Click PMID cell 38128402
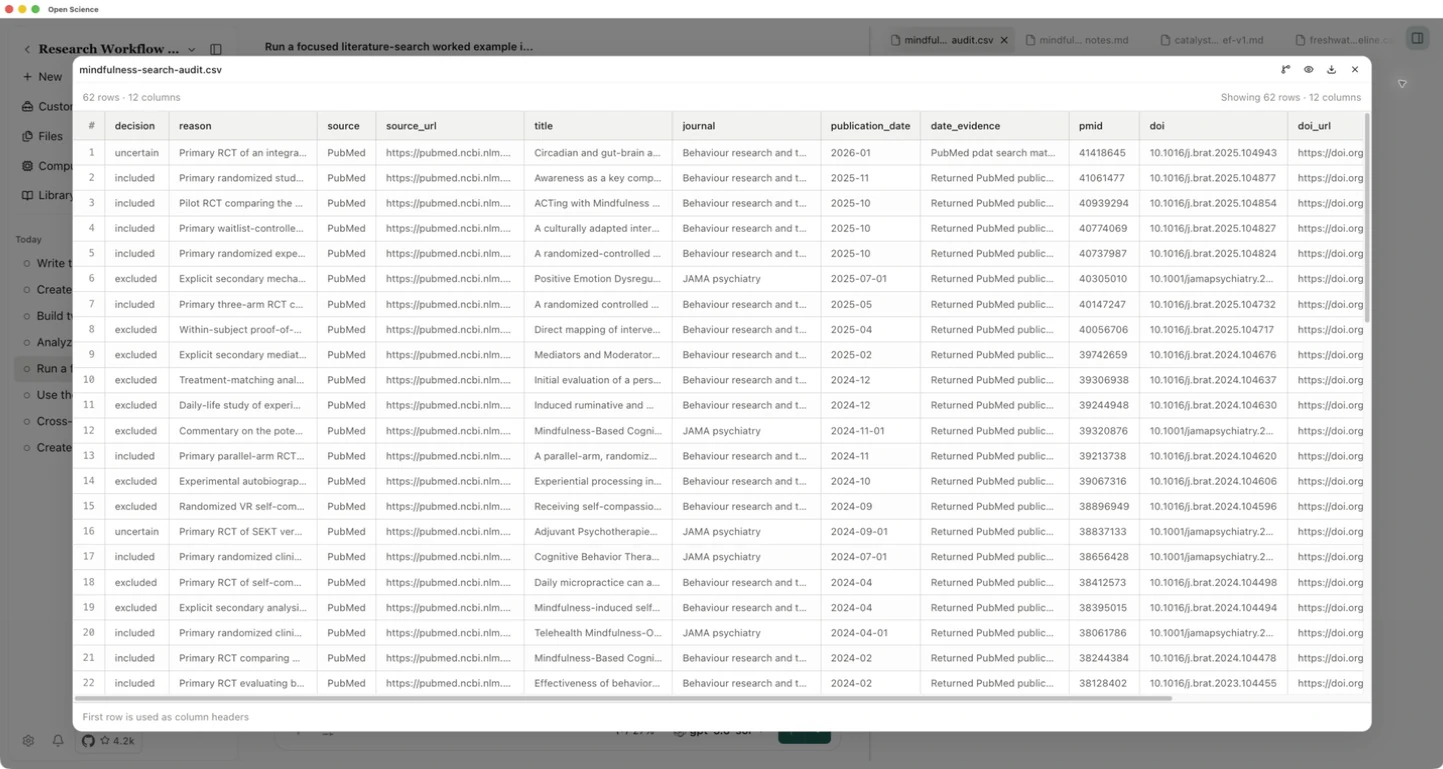This screenshot has height=769, width=1443. [1102, 683]
